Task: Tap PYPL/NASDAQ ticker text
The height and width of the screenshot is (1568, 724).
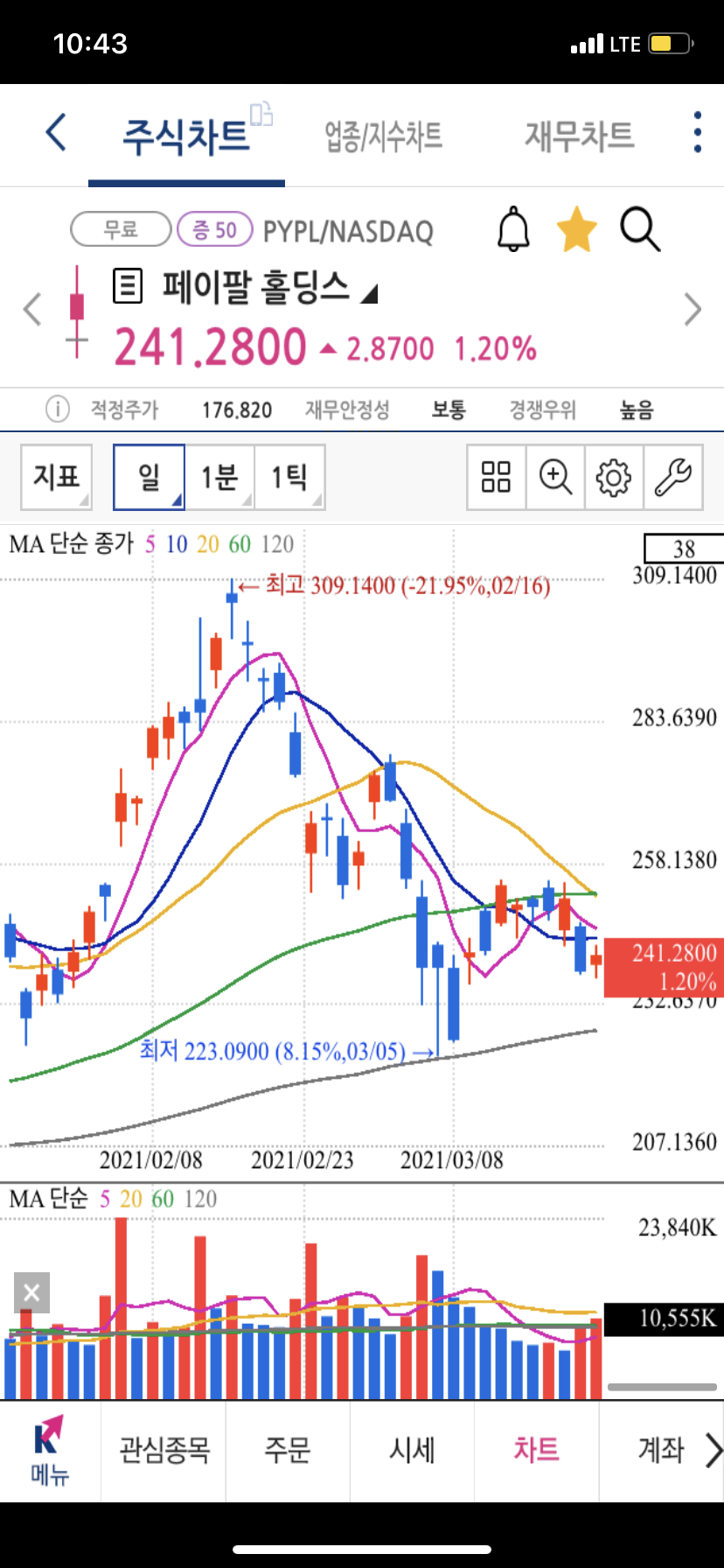Action: coord(348,231)
